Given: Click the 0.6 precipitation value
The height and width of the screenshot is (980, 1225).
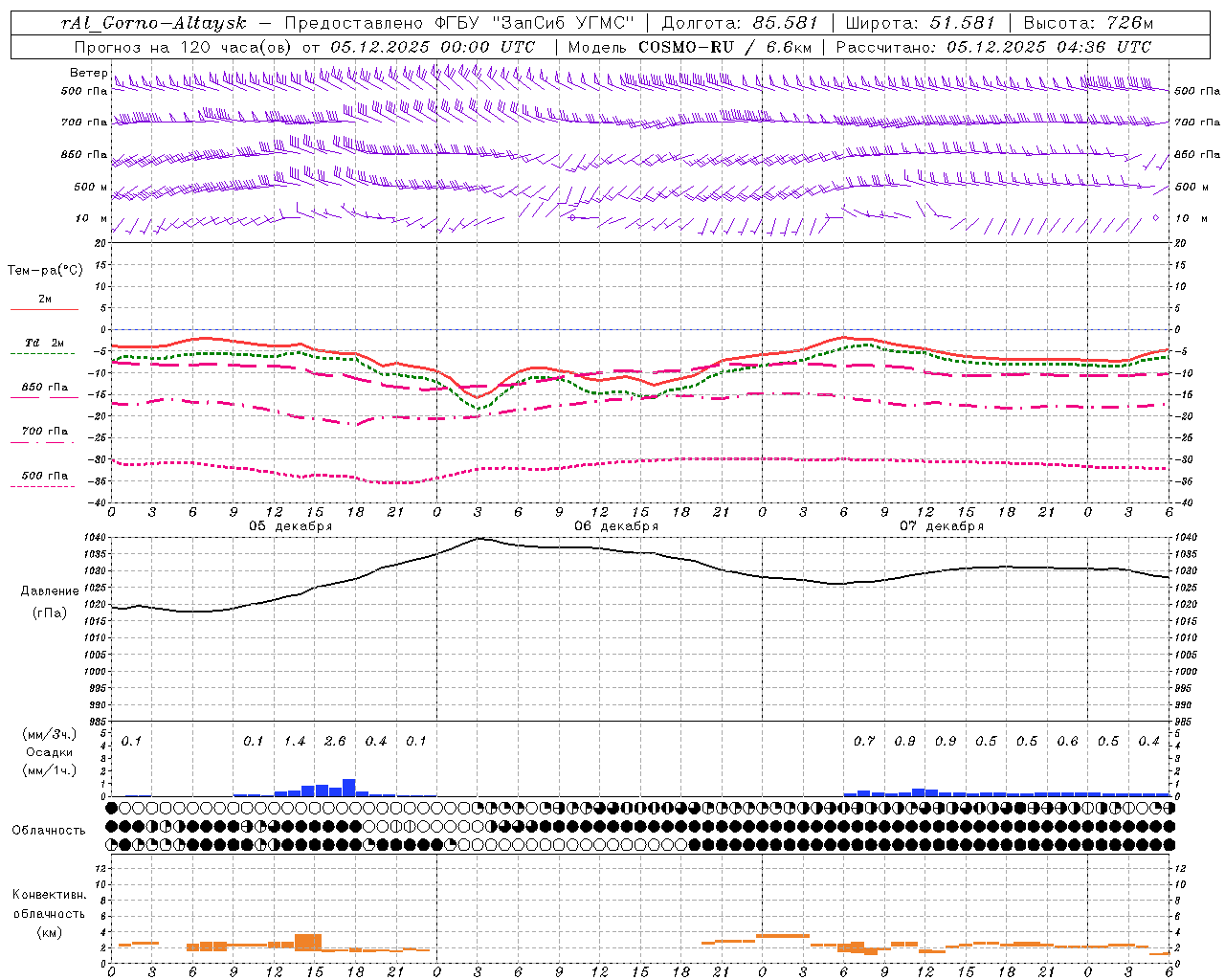Looking at the screenshot, I should [1068, 742].
